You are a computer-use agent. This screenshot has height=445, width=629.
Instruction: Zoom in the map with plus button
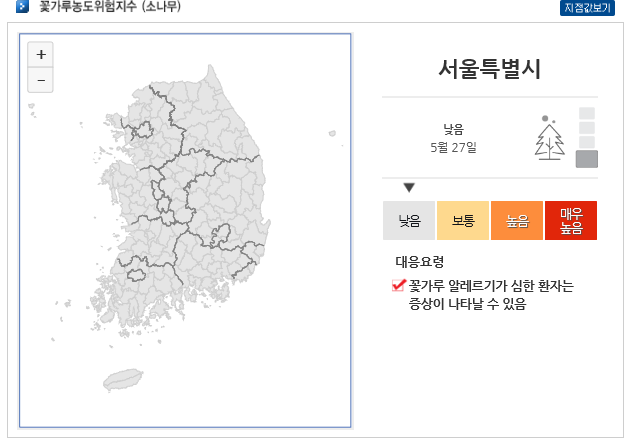pyautogui.click(x=41, y=54)
